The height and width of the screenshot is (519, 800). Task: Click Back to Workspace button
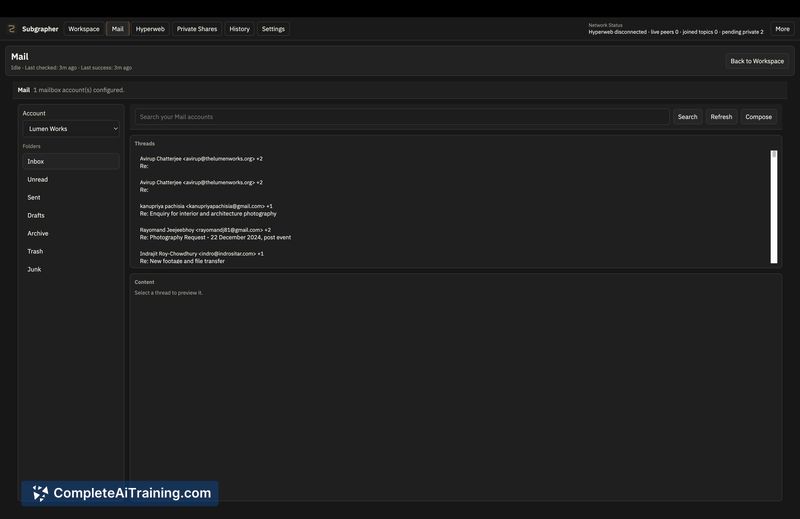[x=757, y=61]
